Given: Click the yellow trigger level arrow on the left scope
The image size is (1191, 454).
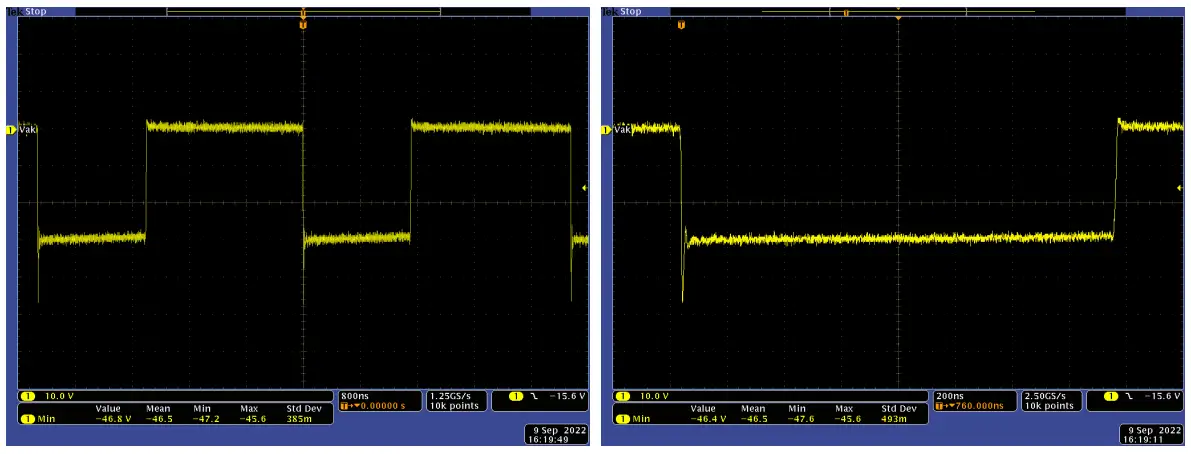Looking at the screenshot, I should coord(585,188).
